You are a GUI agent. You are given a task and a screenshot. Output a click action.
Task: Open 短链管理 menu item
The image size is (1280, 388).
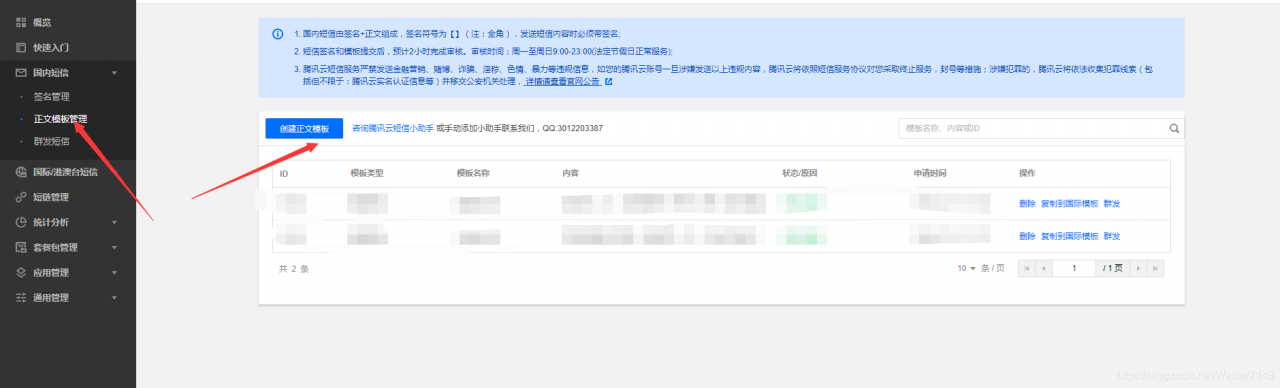tap(50, 197)
